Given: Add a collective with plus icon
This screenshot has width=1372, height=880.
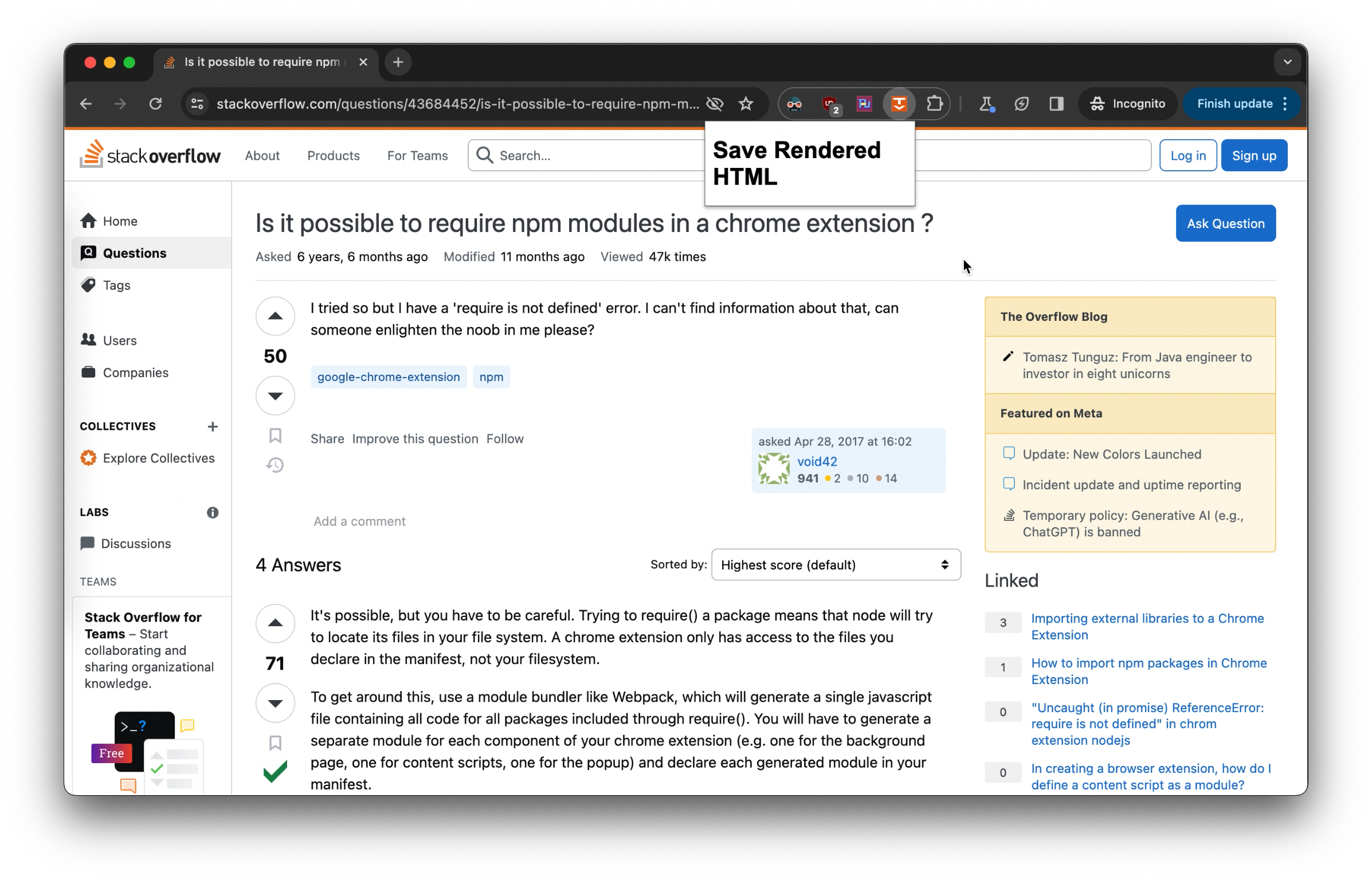Looking at the screenshot, I should click(213, 427).
